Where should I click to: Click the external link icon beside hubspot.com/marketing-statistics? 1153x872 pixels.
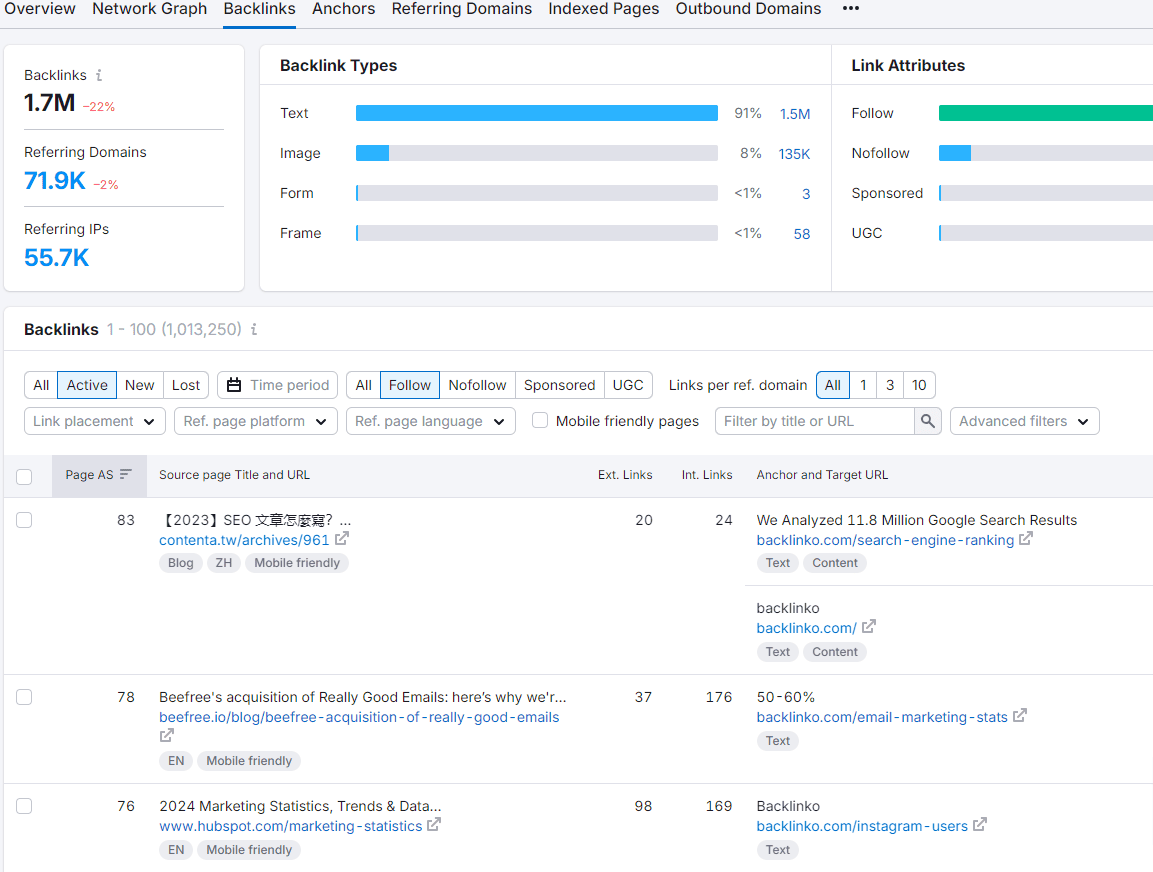pyautogui.click(x=433, y=826)
